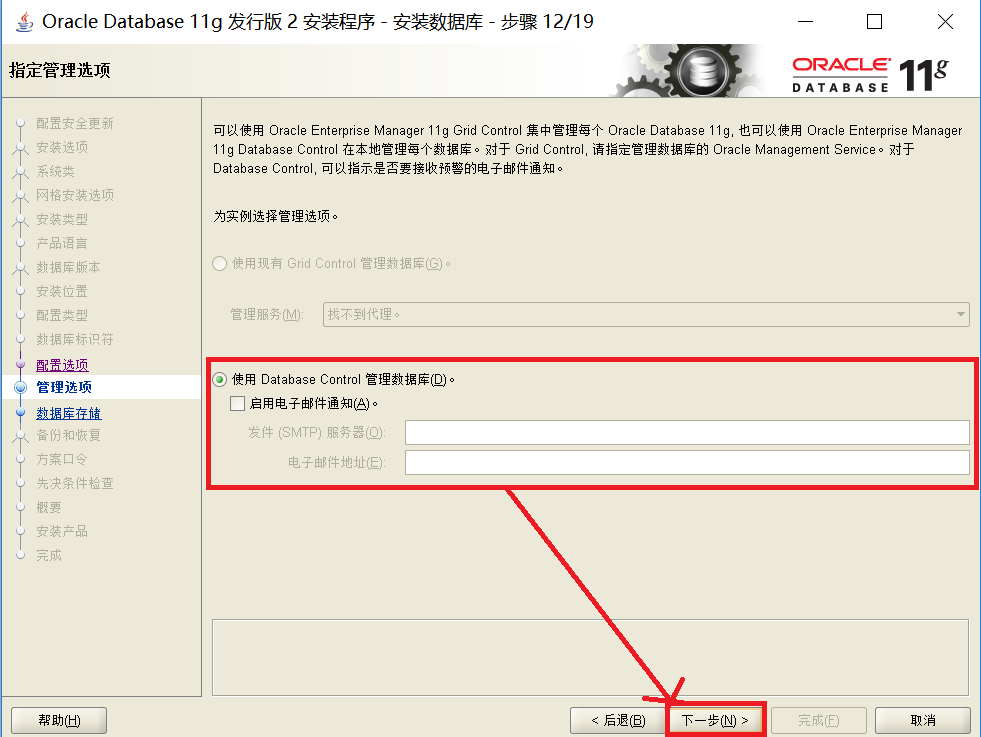Click the blue step marker beside 管理选项
Screen dimensions: 981x737
point(21,387)
